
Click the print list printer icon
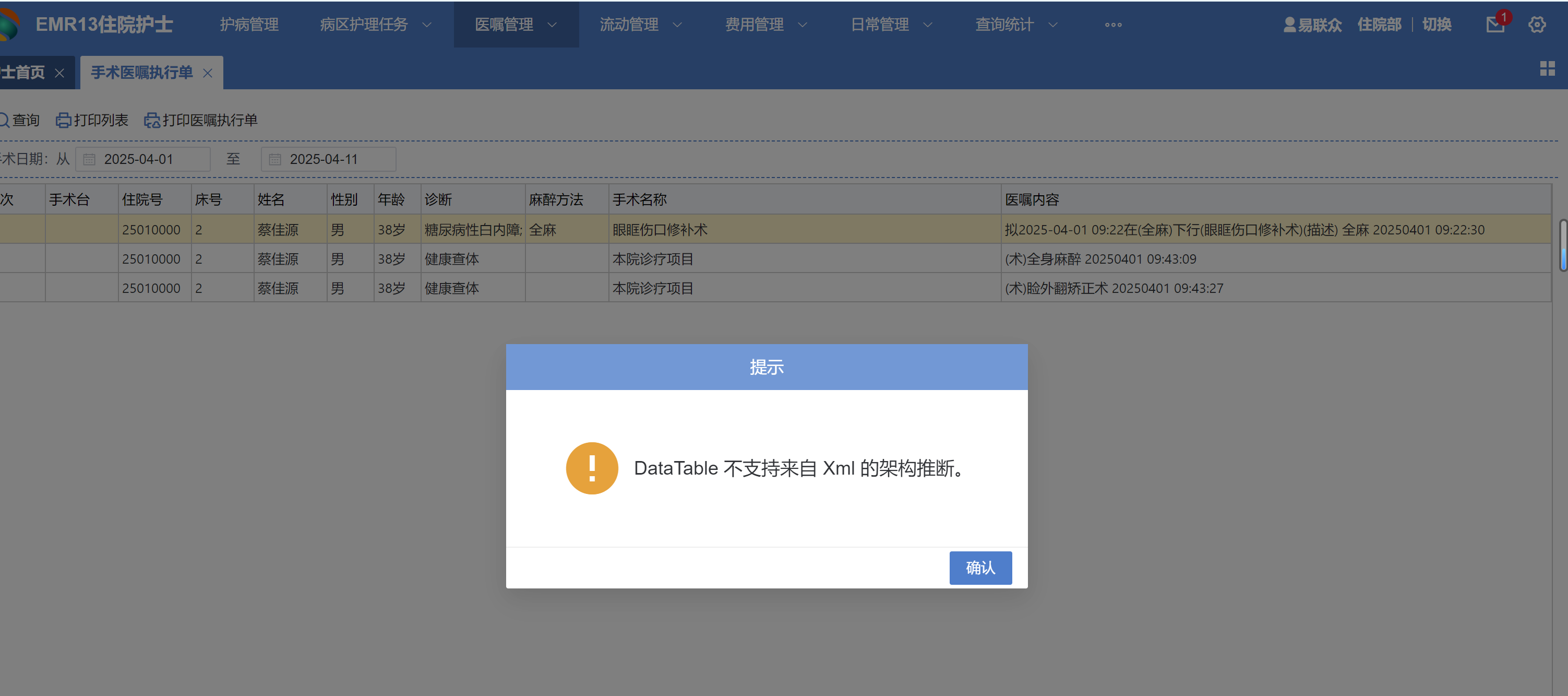[63, 121]
